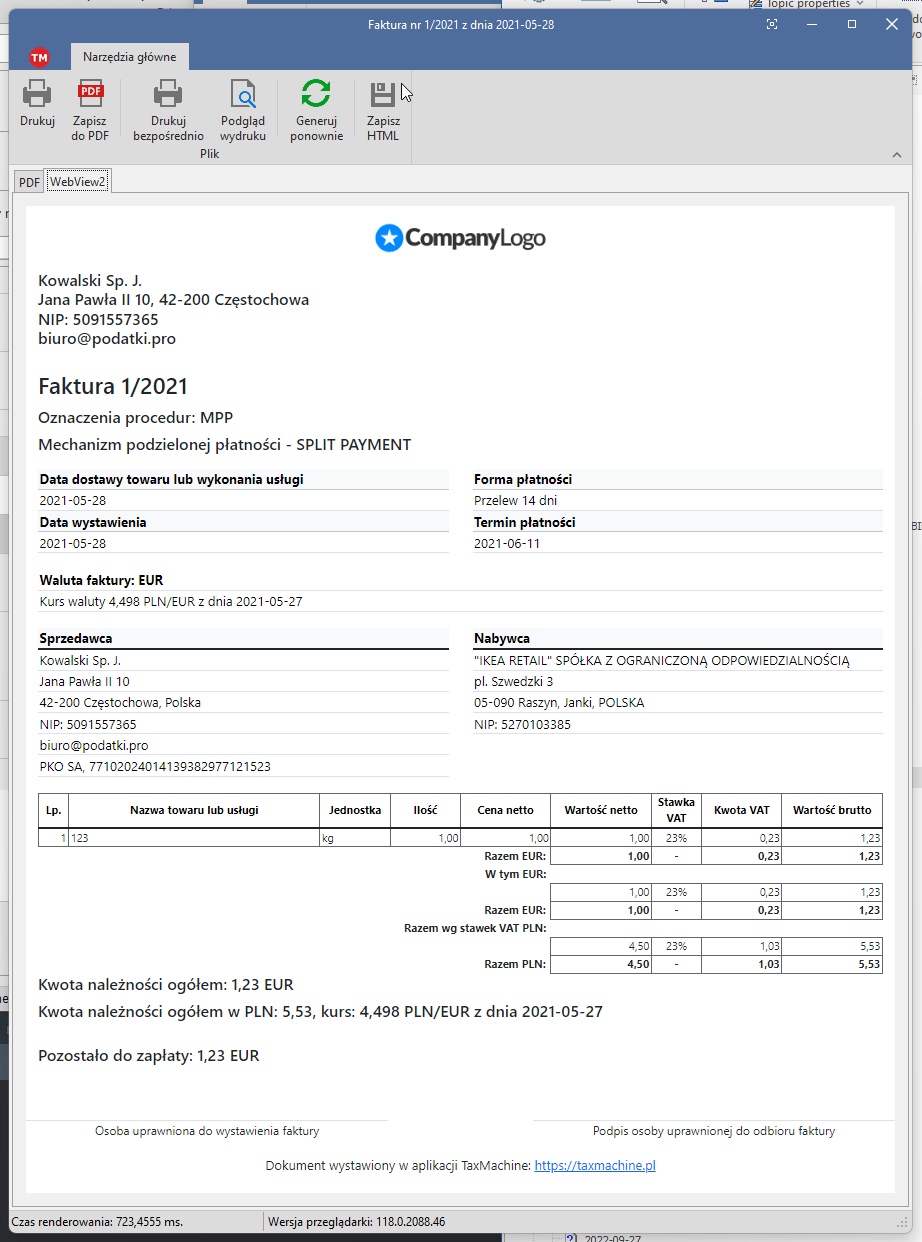Image resolution: width=922 pixels, height=1242 pixels.
Task: Select the WebView2 tab
Action: [x=78, y=182]
